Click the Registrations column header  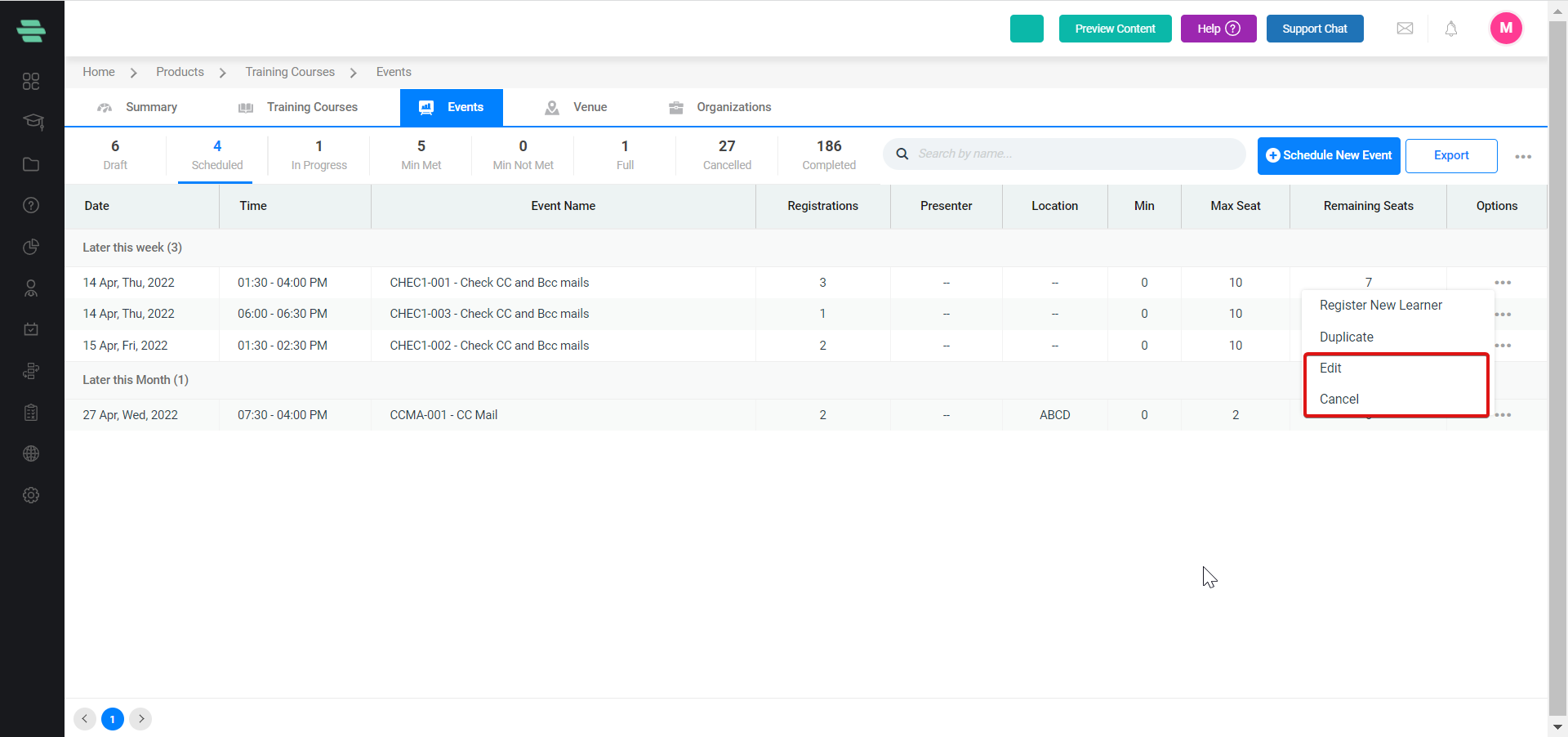click(x=823, y=206)
